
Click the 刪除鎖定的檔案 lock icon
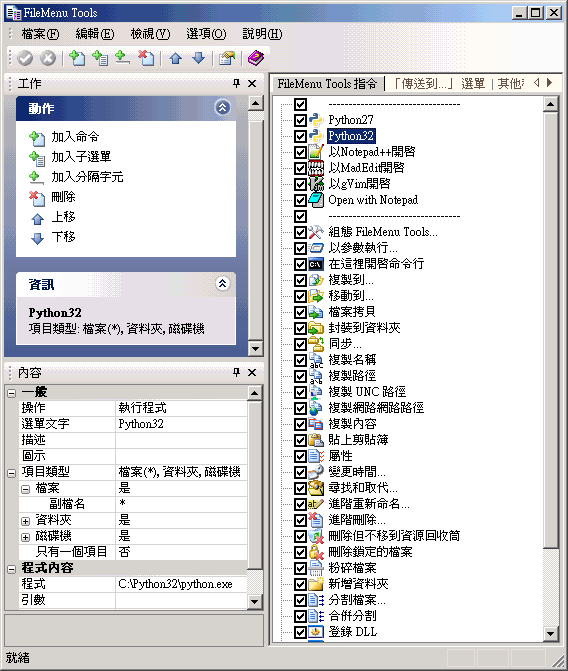click(316, 552)
